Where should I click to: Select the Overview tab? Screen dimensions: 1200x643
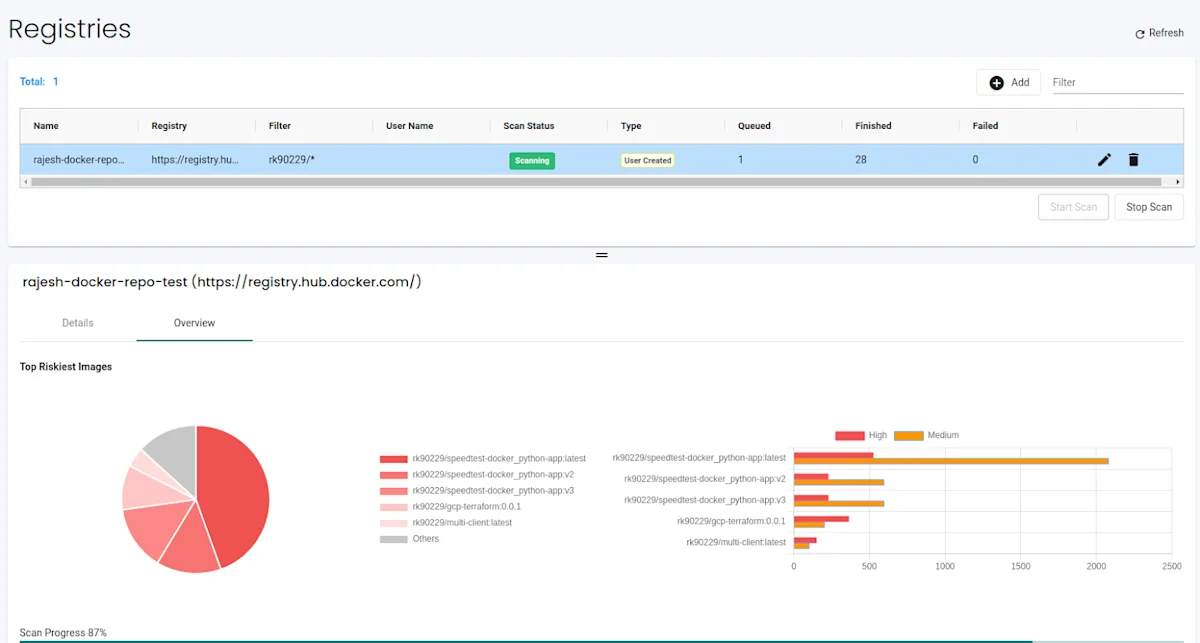[x=194, y=323]
